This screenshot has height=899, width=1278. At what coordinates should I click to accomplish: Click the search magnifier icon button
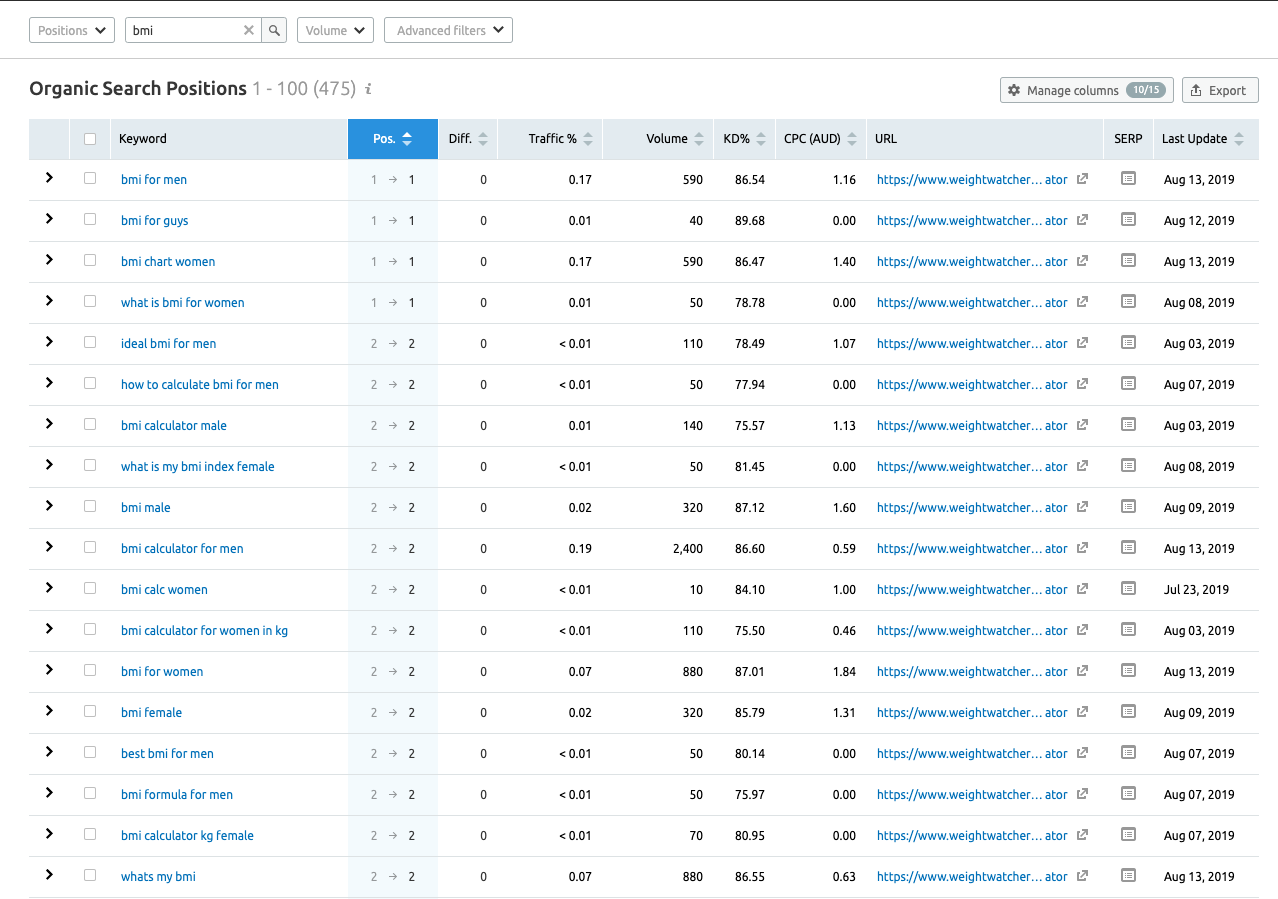[x=274, y=30]
